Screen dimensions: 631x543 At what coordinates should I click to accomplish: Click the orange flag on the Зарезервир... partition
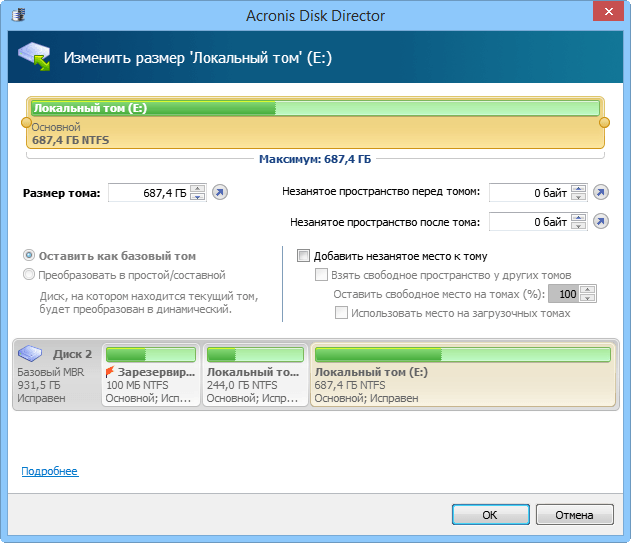pyautogui.click(x=110, y=372)
